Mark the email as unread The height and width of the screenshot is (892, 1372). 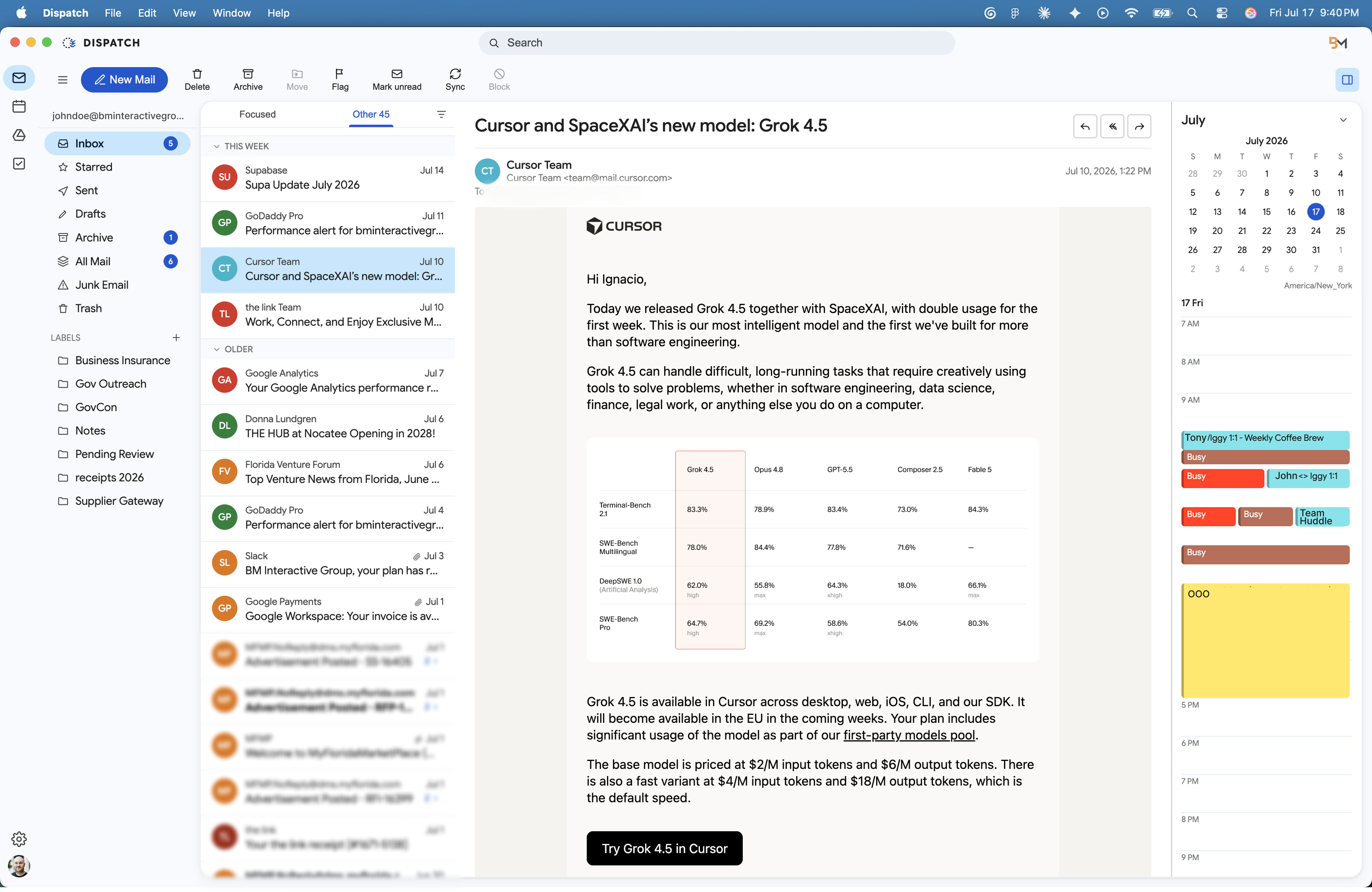pos(397,79)
